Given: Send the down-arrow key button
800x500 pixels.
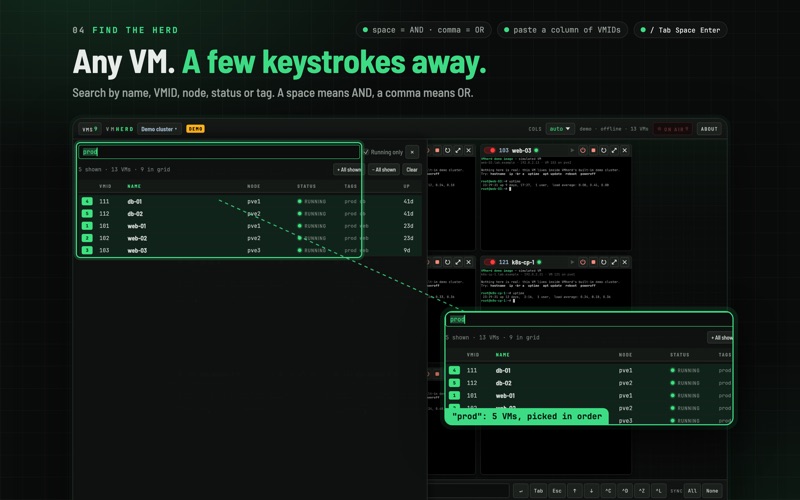Looking at the screenshot, I should click(x=591, y=491).
